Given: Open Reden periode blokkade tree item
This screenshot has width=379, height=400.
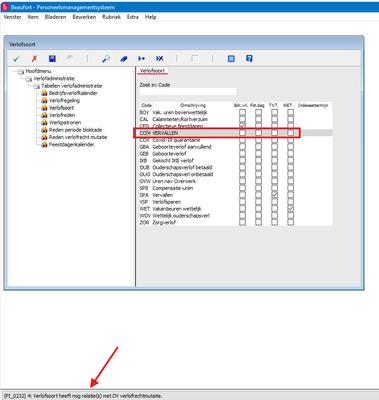Looking at the screenshot, I should point(75,130).
